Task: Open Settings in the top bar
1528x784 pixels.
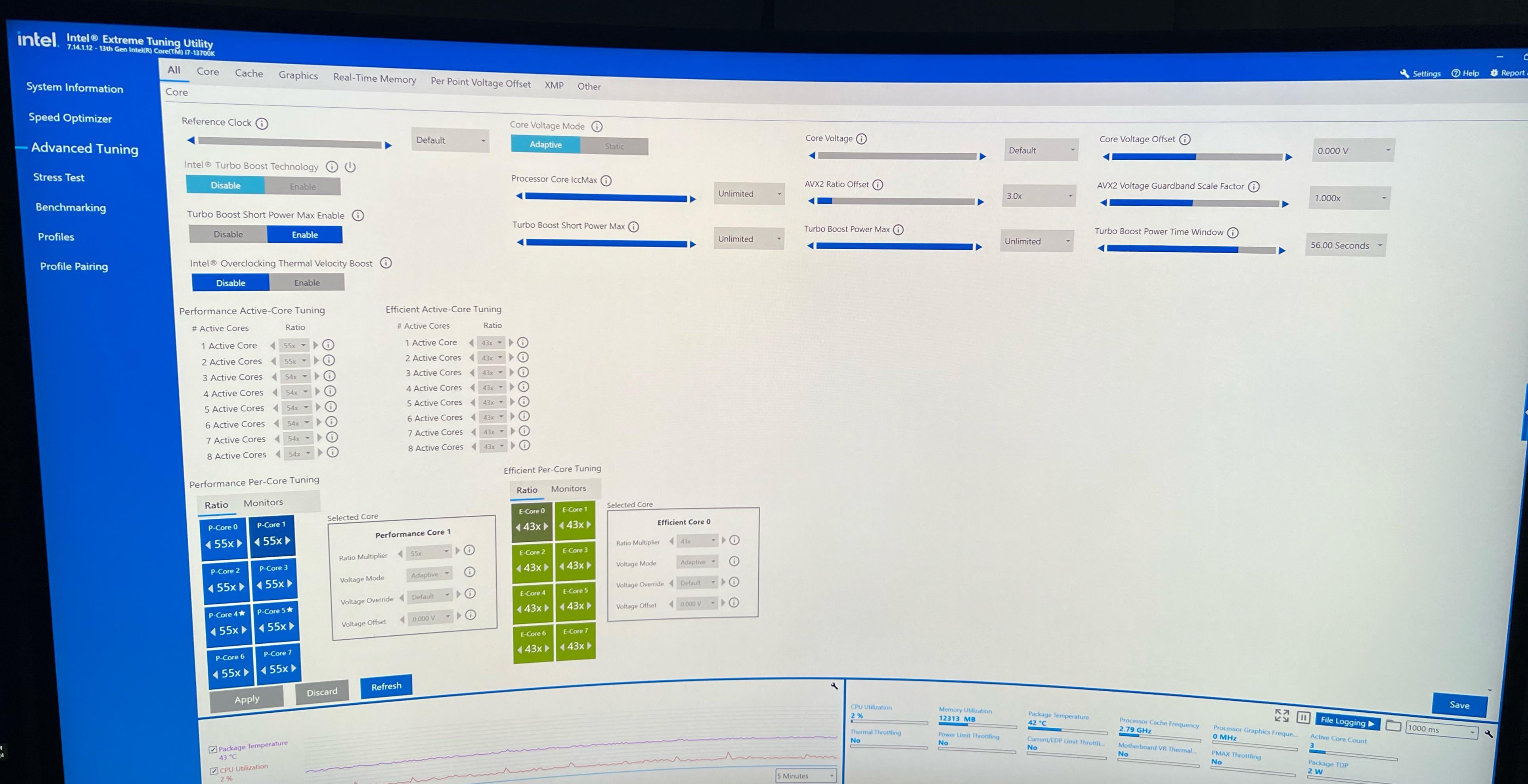Action: point(1420,74)
